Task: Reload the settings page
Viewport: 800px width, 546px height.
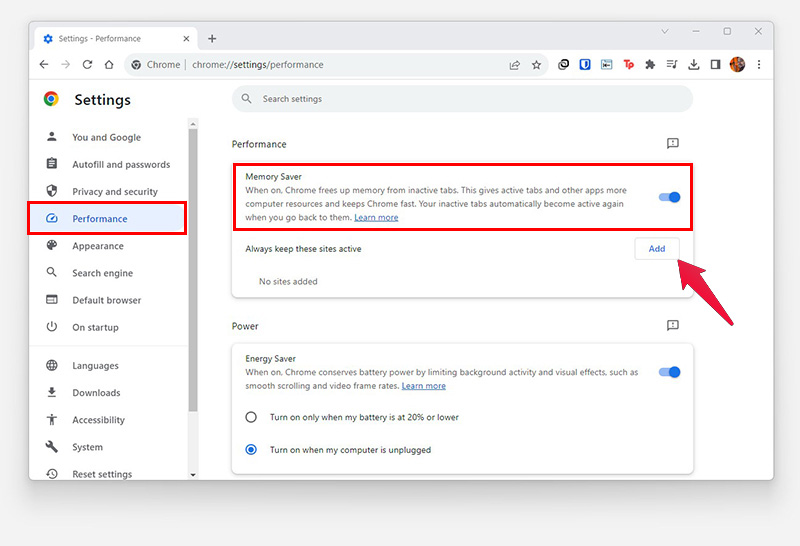Action: pyautogui.click(x=87, y=65)
